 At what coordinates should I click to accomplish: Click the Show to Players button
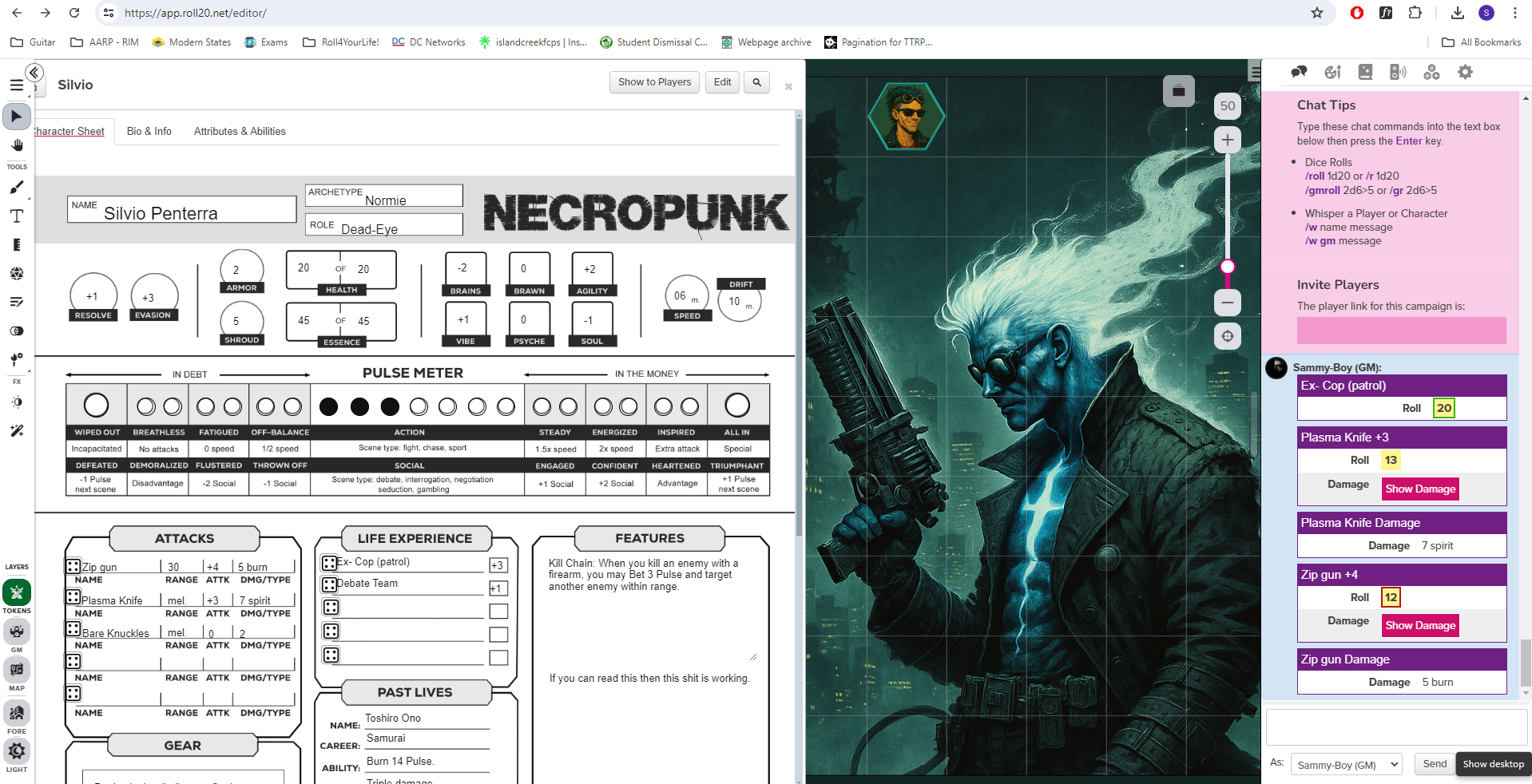[x=654, y=82]
